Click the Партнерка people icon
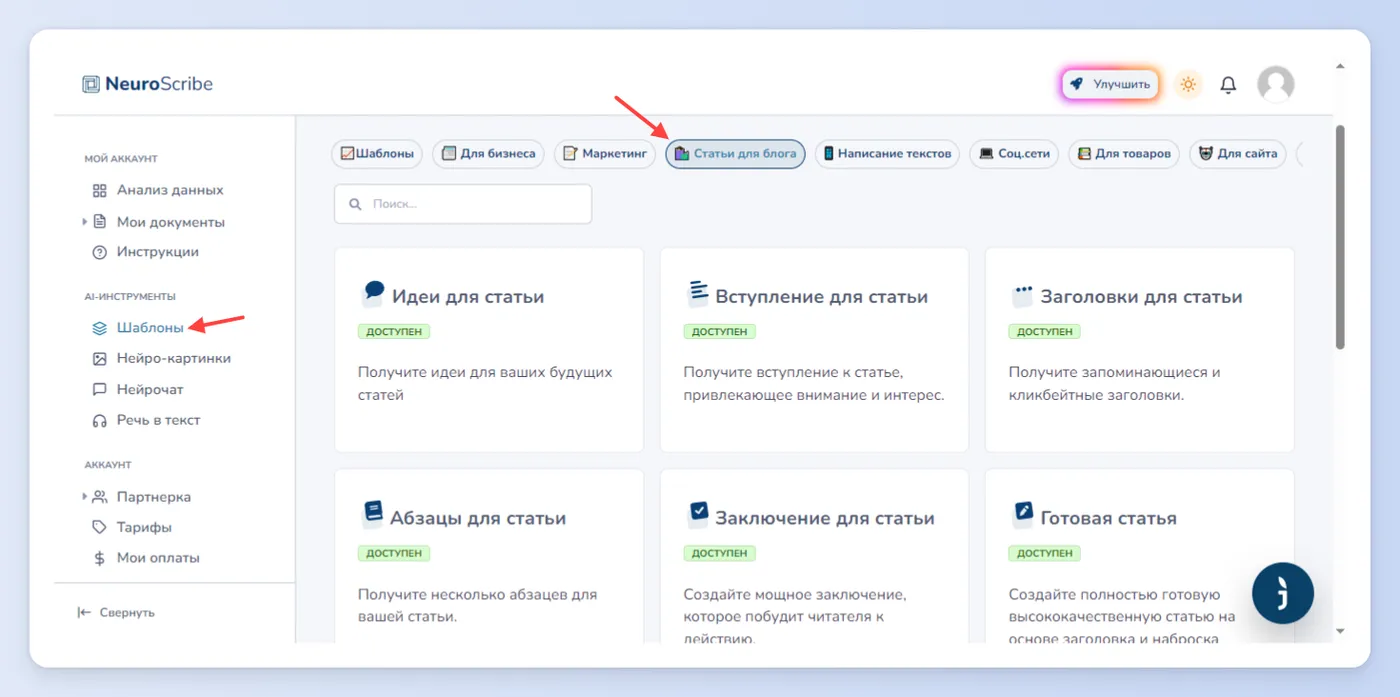The height and width of the screenshot is (697, 1400). pos(100,497)
